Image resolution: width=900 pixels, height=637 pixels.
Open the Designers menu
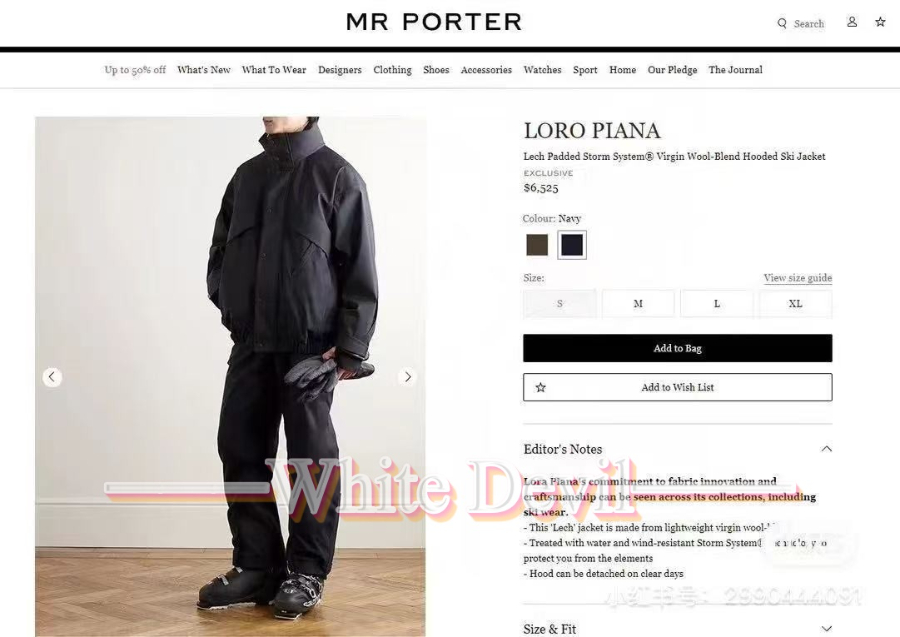pos(340,70)
